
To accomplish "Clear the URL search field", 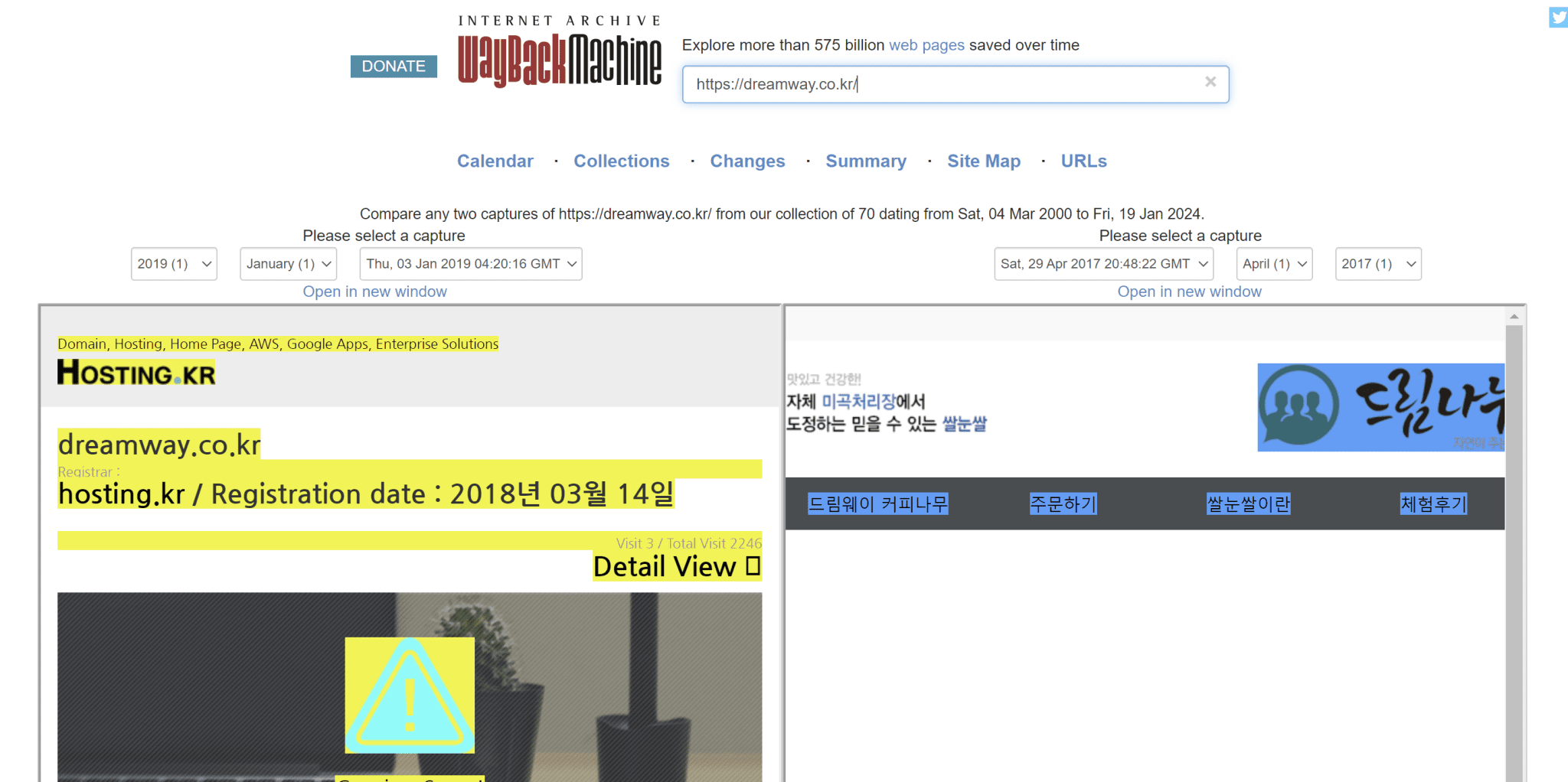I will tap(1210, 82).
